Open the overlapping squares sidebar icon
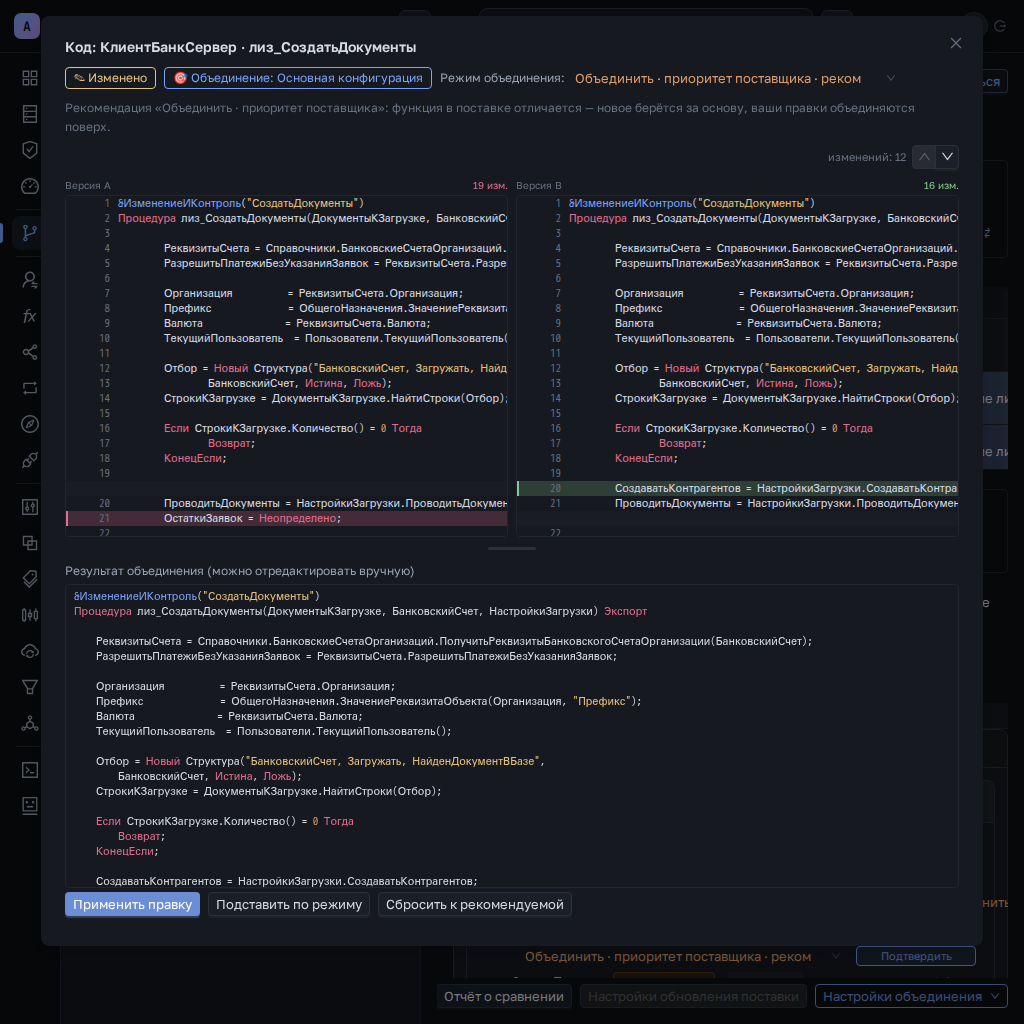 pos(29,543)
